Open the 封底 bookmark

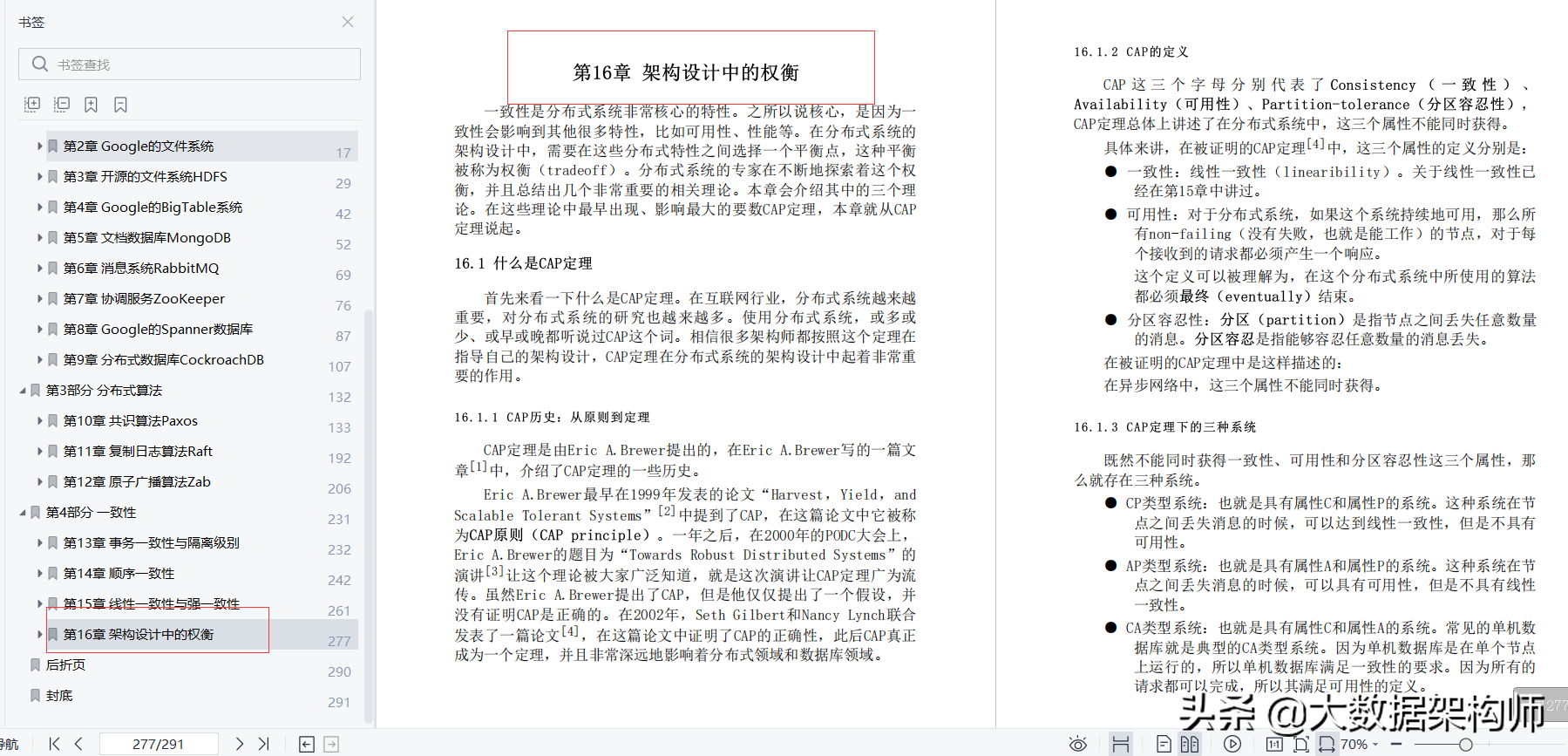pyautogui.click(x=59, y=695)
